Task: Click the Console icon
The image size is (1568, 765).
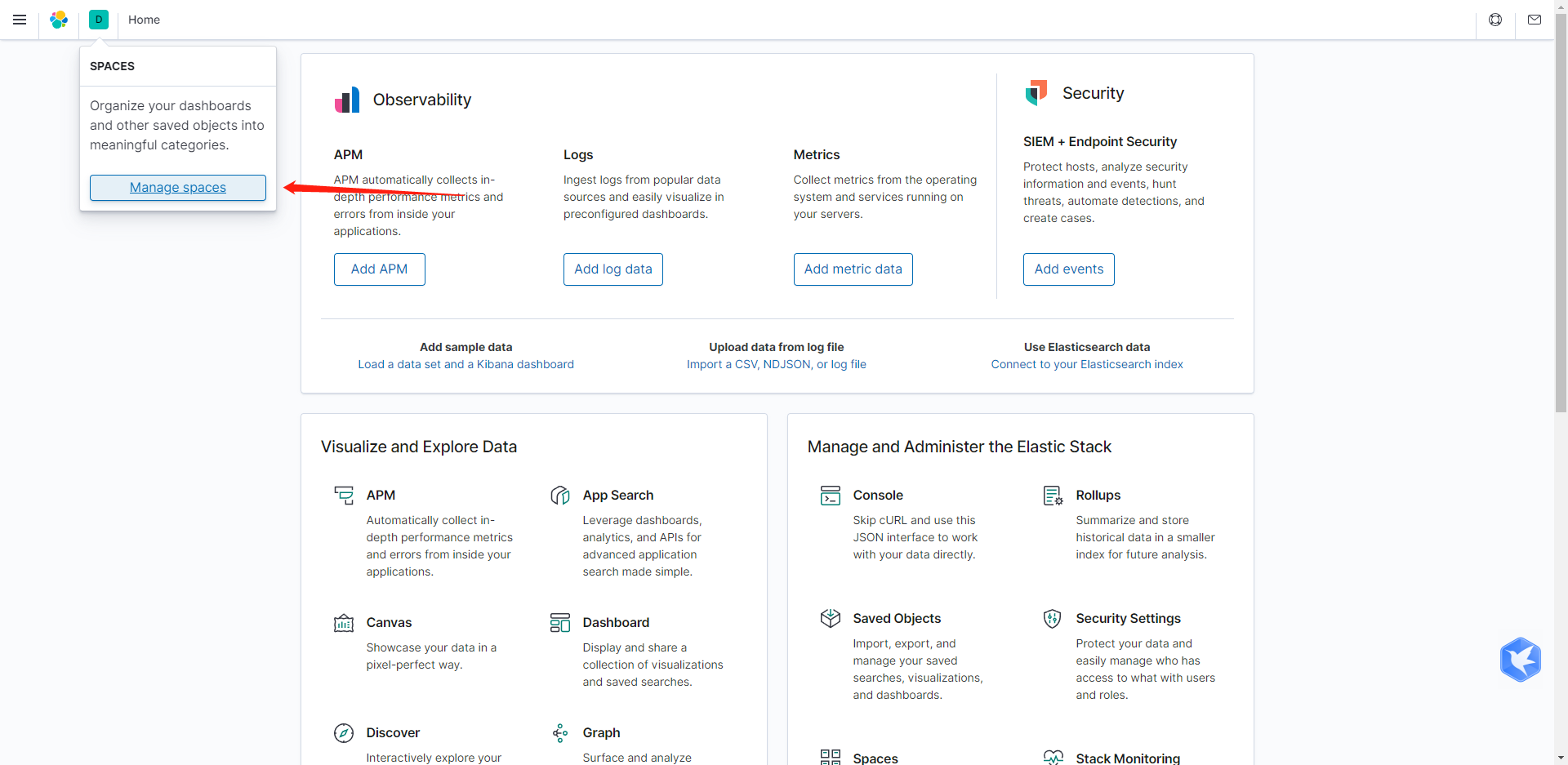Action: click(x=831, y=496)
